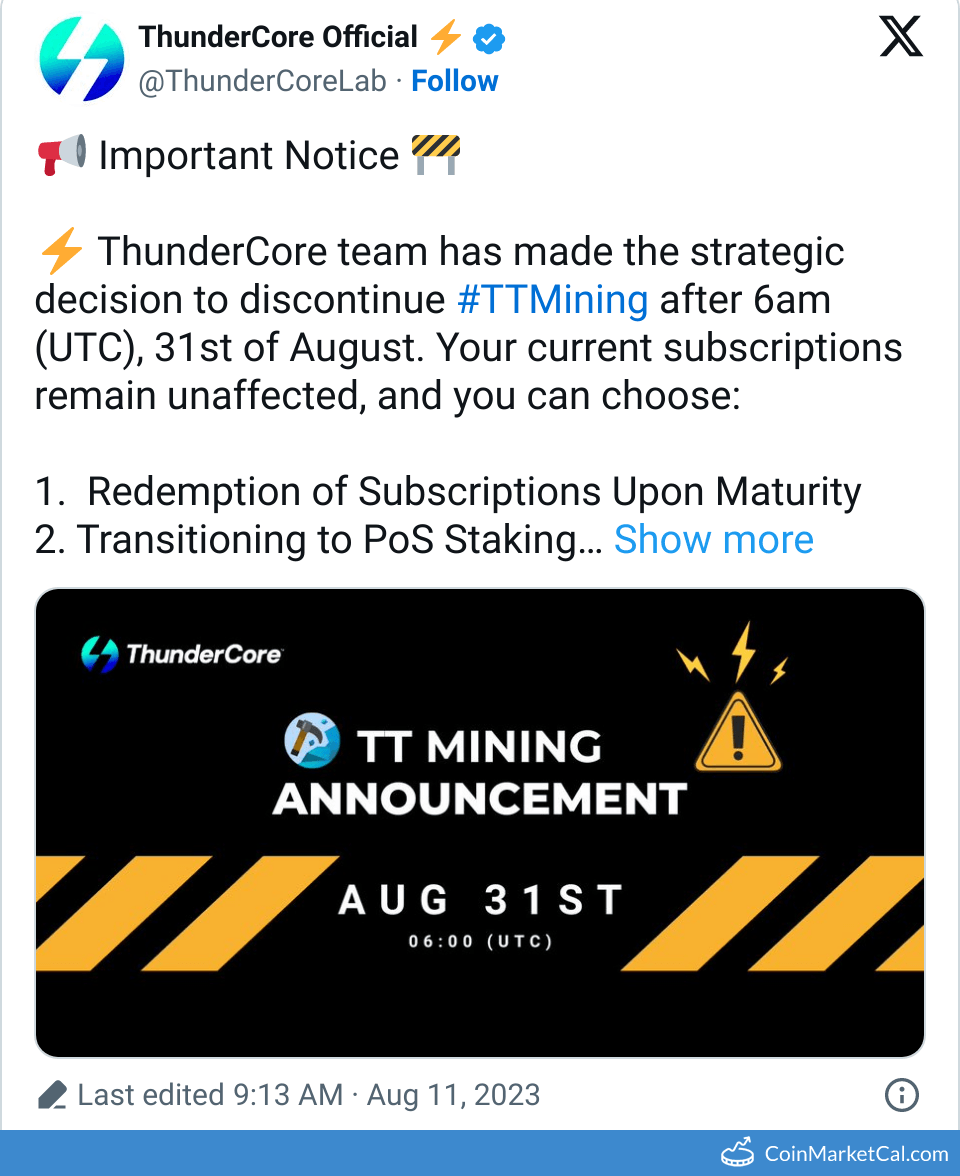Open the #TTMining hashtag
The image size is (960, 1176).
[552, 300]
